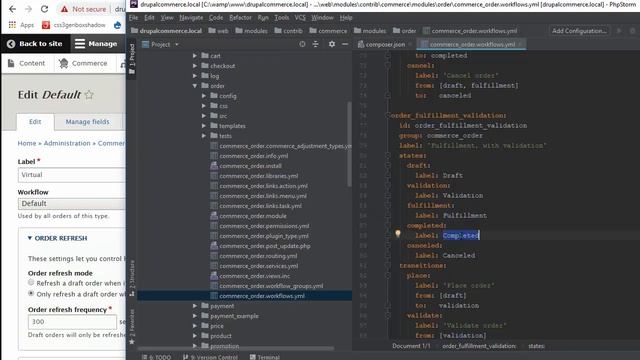Viewport: 640px width, 360px height.
Task: Click the Locate/scroll from source target icon
Action: click(302, 44)
